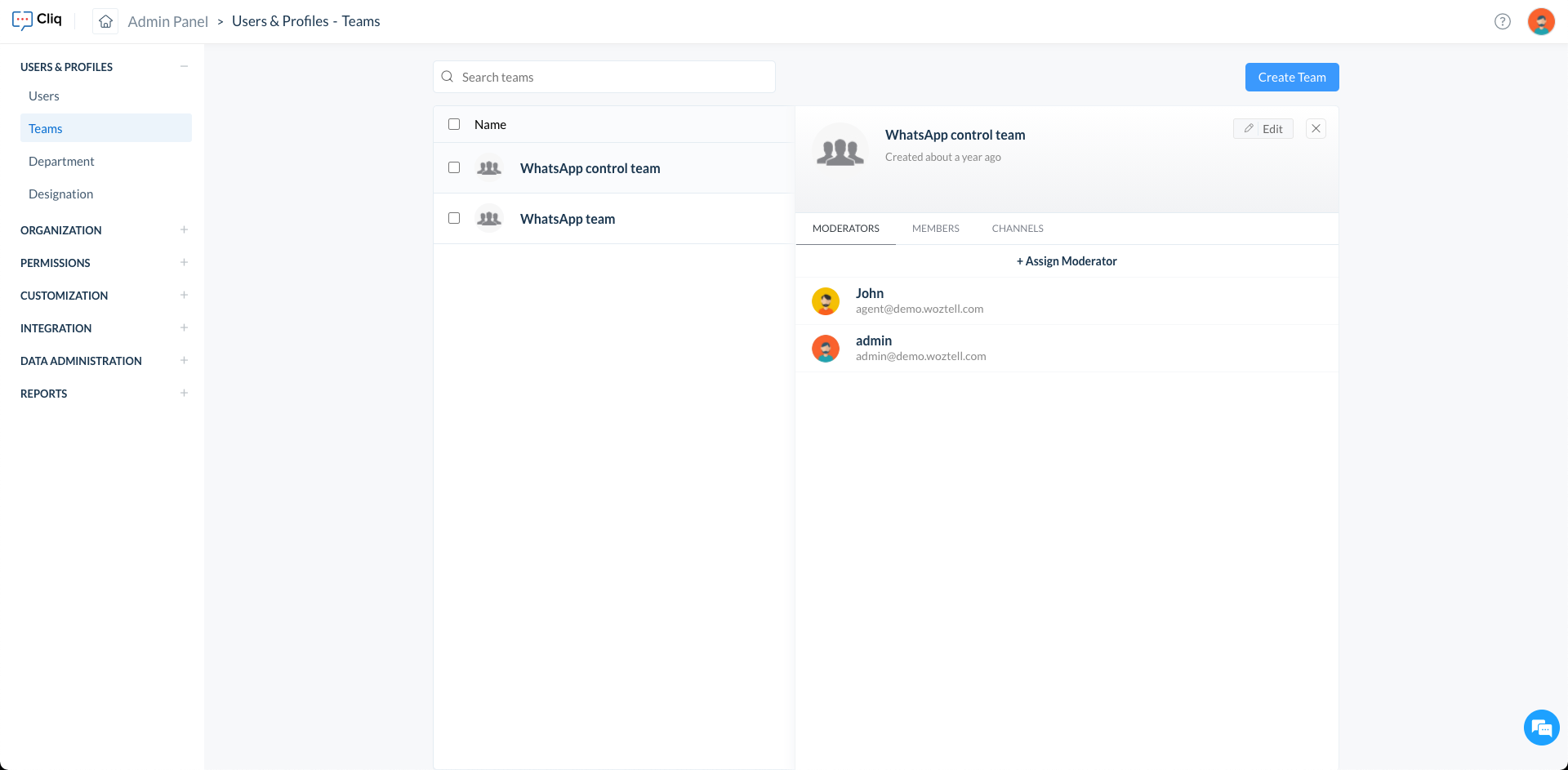Focus the Search teams field
The width and height of the screenshot is (1568, 770).
point(604,77)
